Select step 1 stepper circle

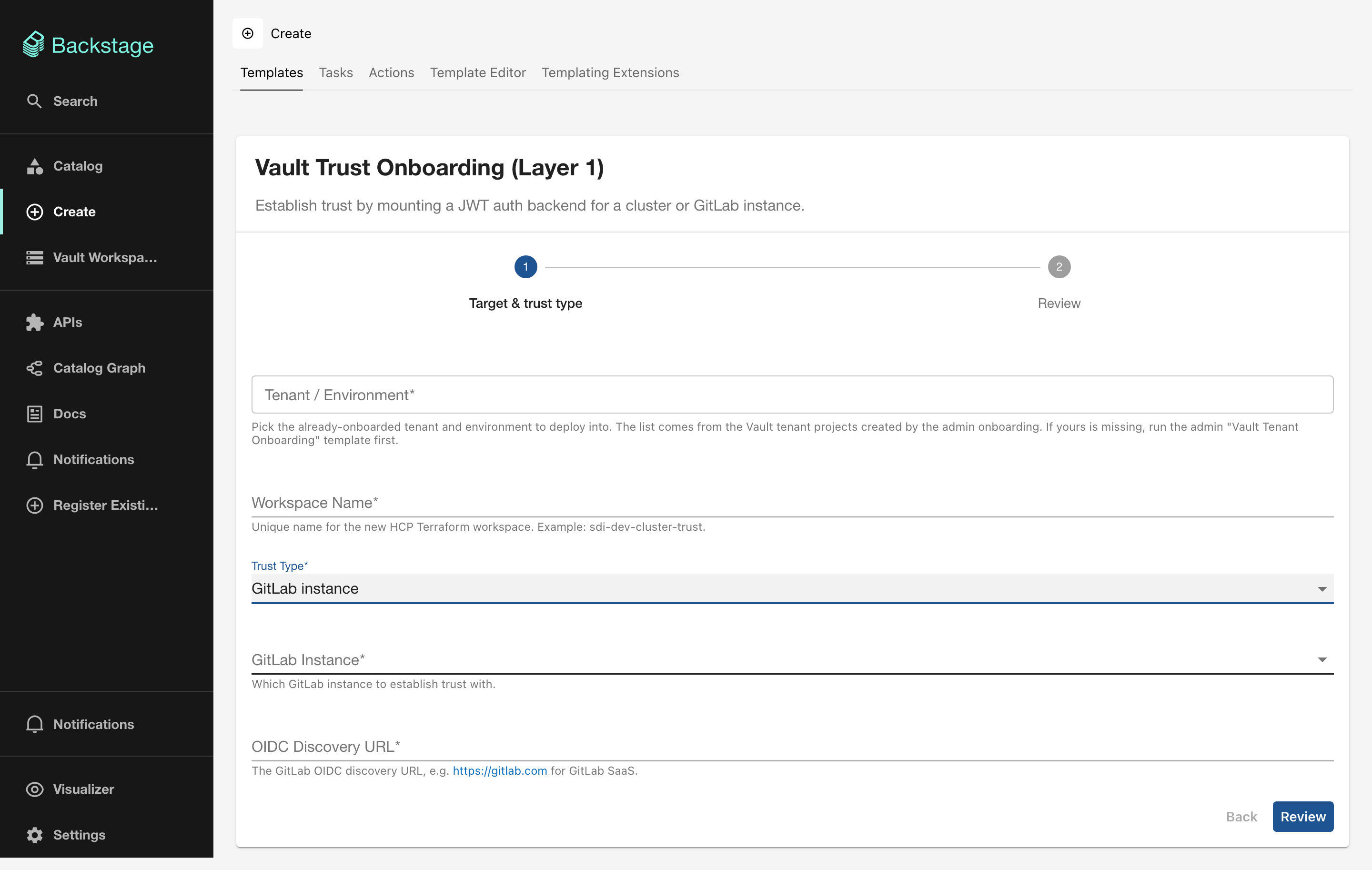tap(525, 267)
